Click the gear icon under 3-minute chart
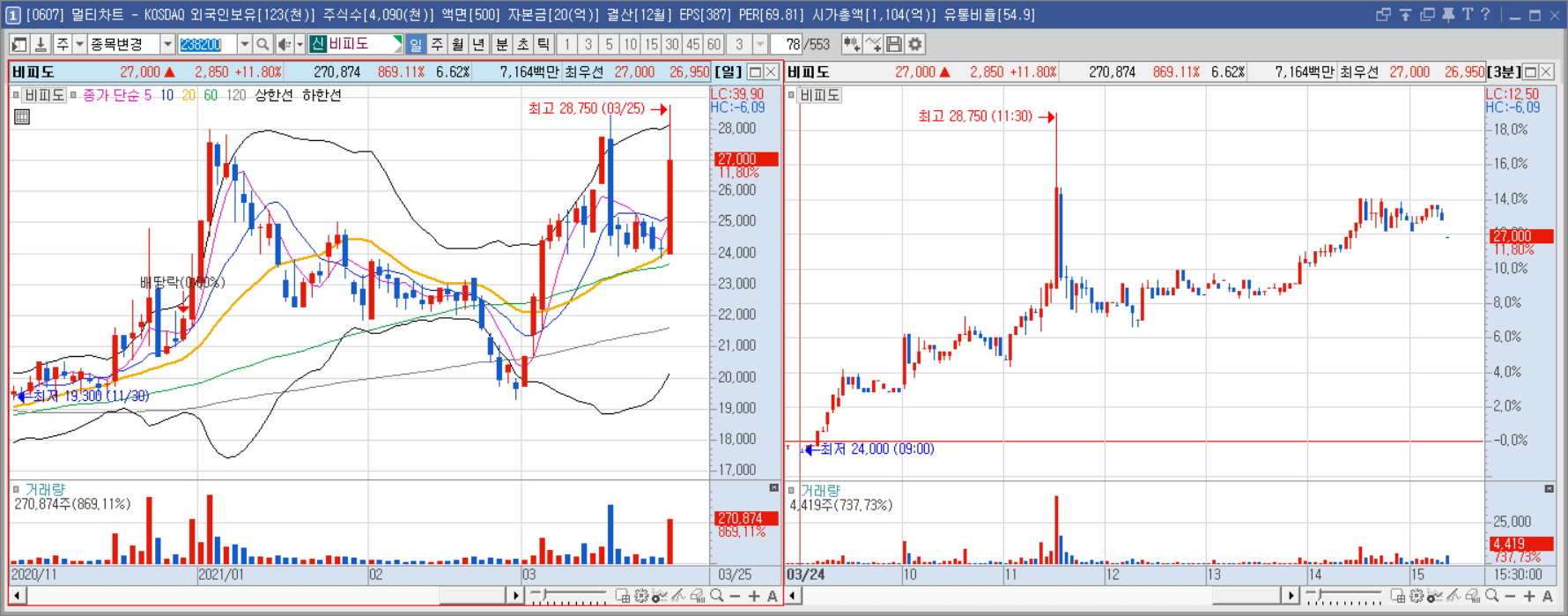 coord(1416,597)
